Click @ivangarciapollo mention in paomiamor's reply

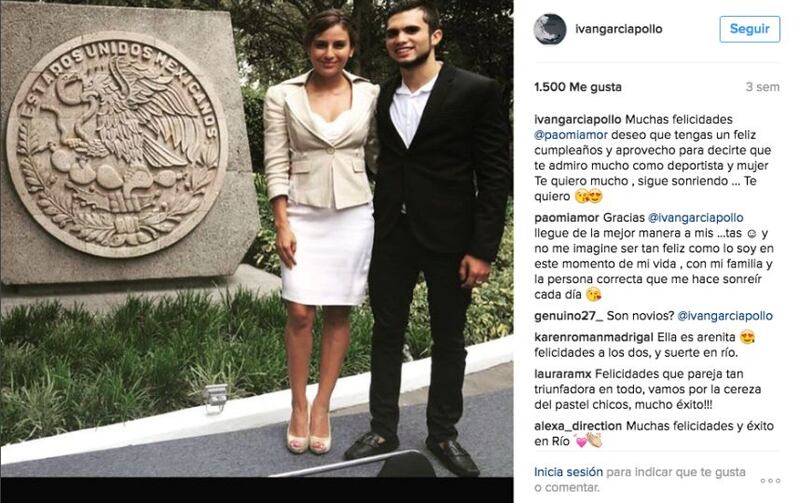695,218
